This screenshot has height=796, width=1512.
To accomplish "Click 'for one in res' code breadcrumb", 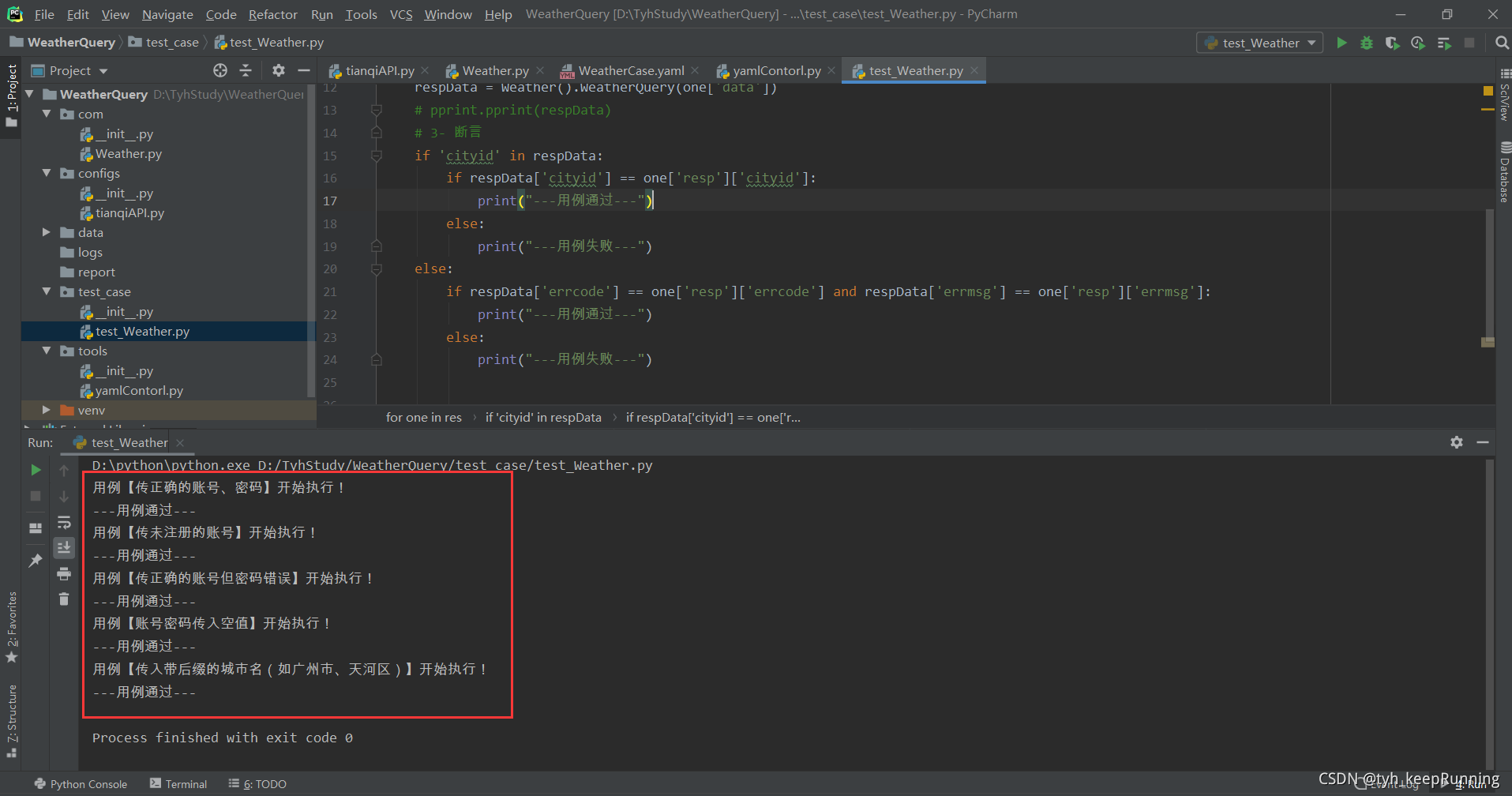I will [424, 418].
